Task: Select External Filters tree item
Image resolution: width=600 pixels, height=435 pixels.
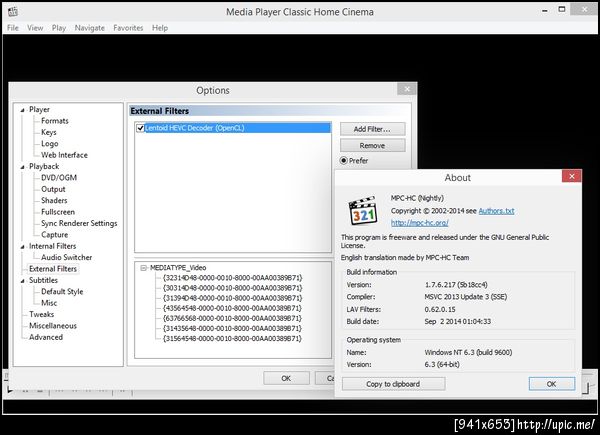Action: (x=53, y=269)
